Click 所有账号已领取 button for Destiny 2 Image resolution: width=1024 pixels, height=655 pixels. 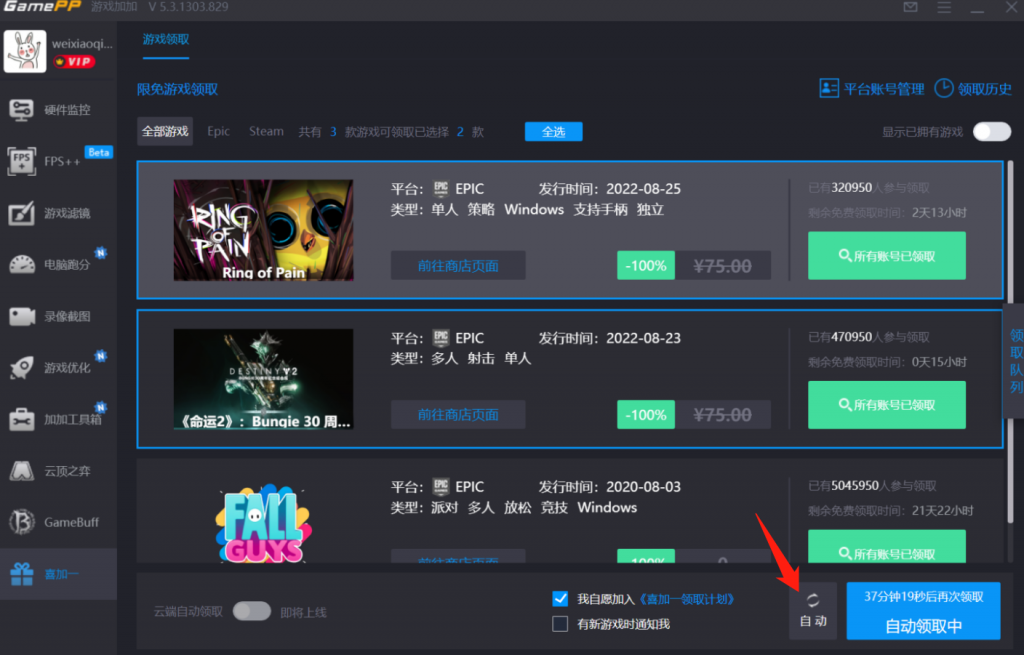pyautogui.click(x=887, y=405)
